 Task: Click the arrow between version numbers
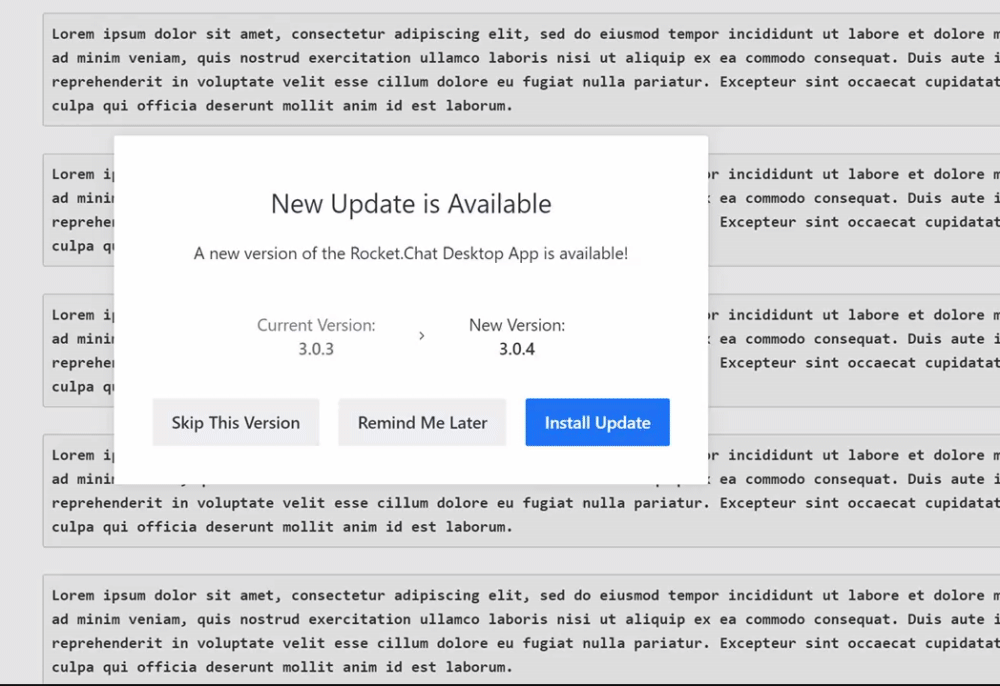tap(422, 336)
